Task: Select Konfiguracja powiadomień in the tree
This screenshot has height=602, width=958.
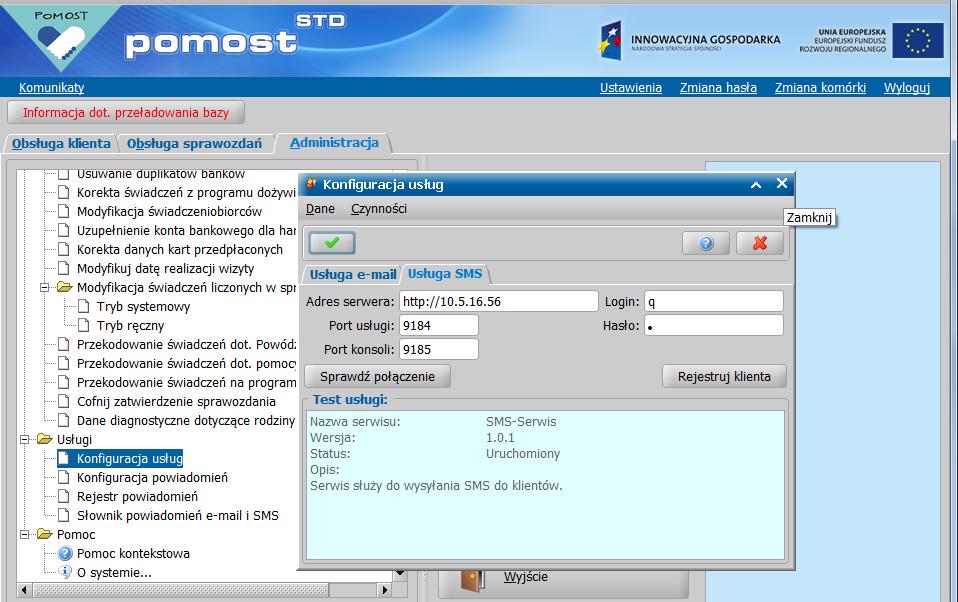Action: point(152,477)
